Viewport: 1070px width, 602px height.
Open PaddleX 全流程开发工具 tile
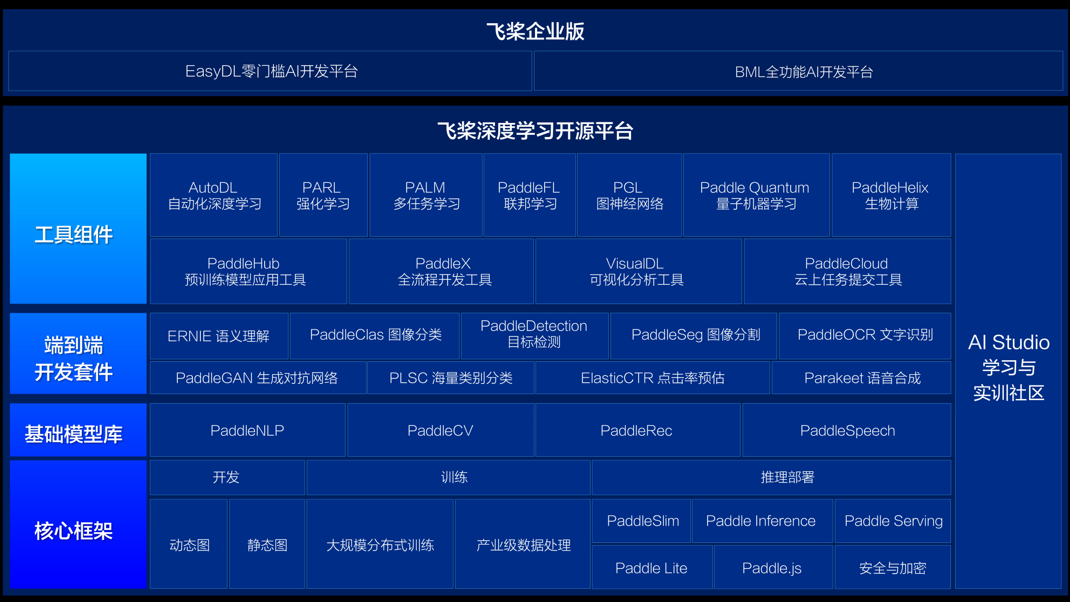click(441, 271)
